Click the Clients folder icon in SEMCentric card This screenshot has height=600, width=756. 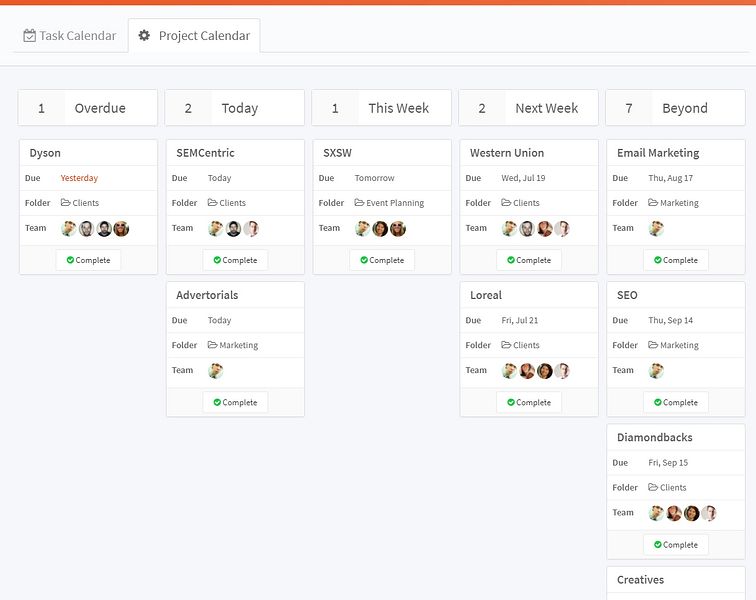click(213, 203)
